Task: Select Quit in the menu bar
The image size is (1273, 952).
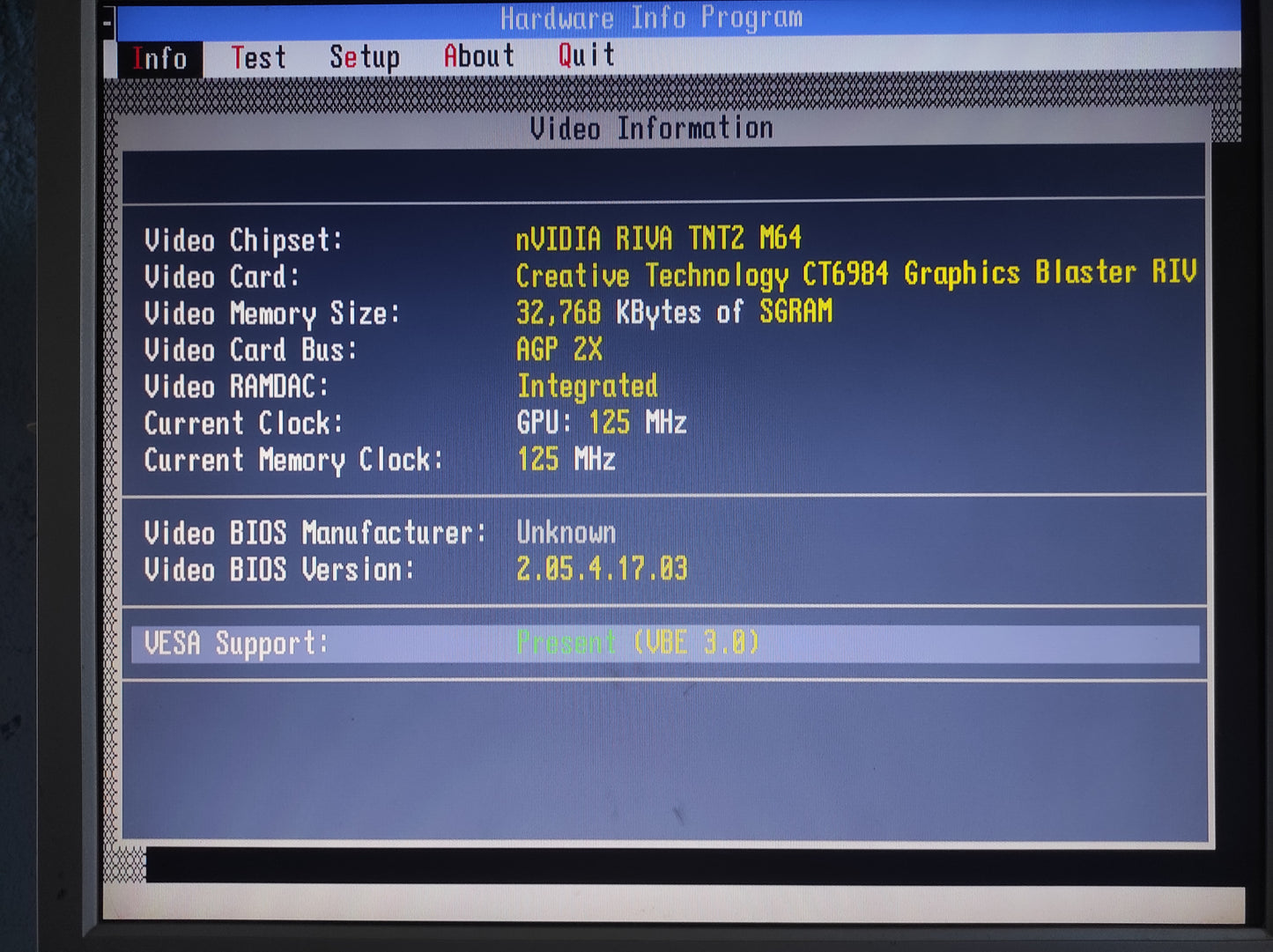Action: (x=586, y=55)
